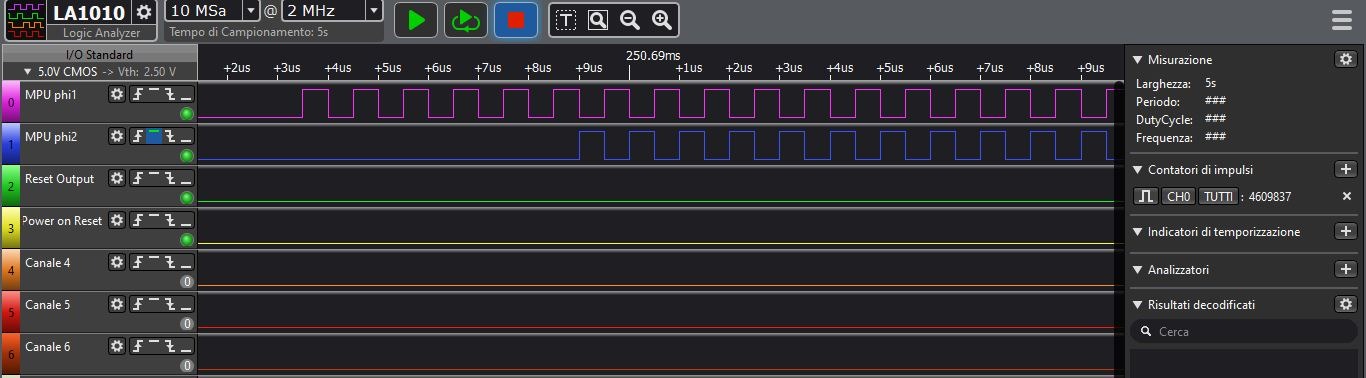Screen dimensions: 1366x378
Task: Set falling edge trigger on MPU phi1
Action: pyautogui.click(x=170, y=94)
